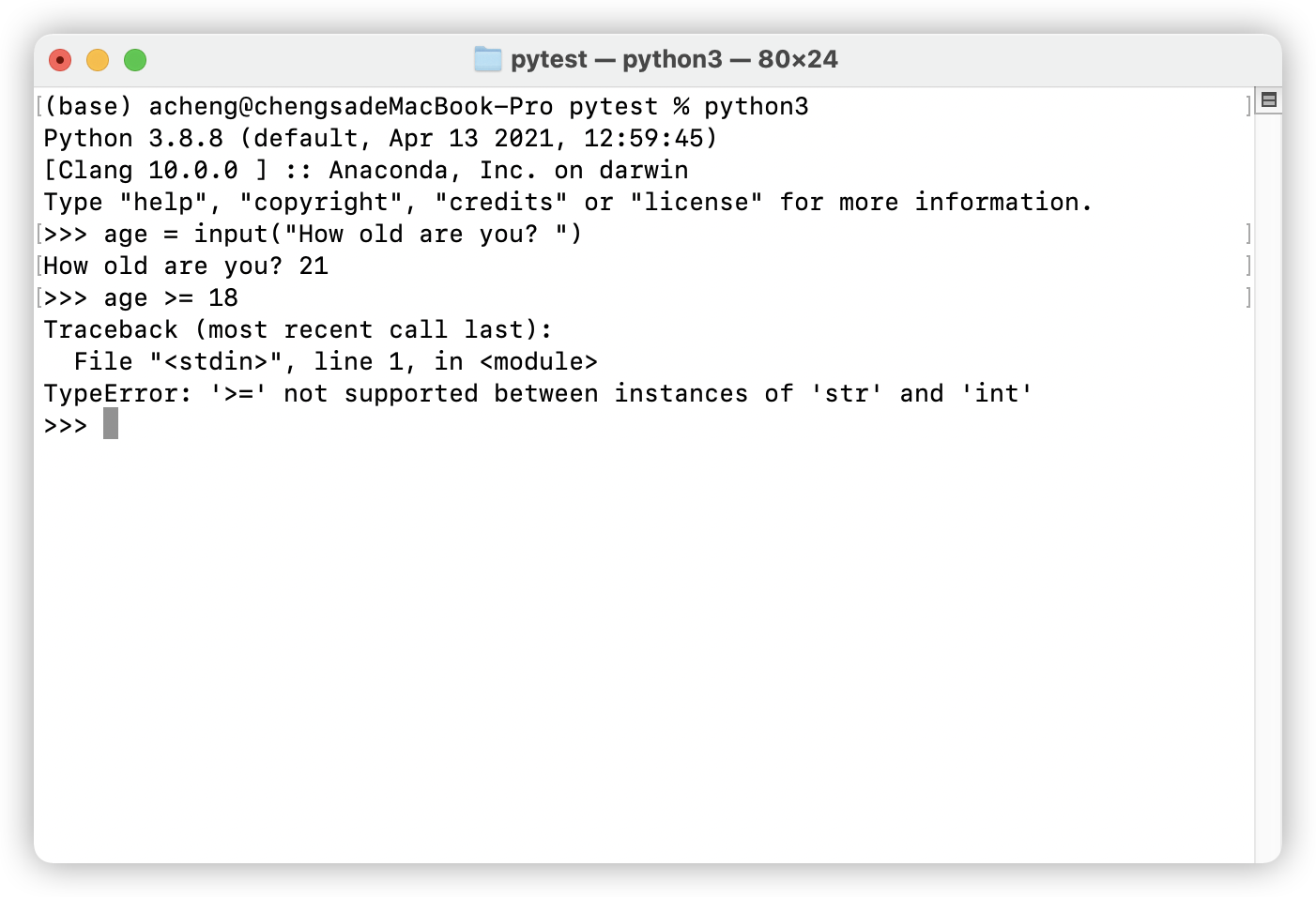Viewport: 1316px width, 897px height.
Task: Click the empty terminal area below the prompt
Action: click(x=644, y=647)
